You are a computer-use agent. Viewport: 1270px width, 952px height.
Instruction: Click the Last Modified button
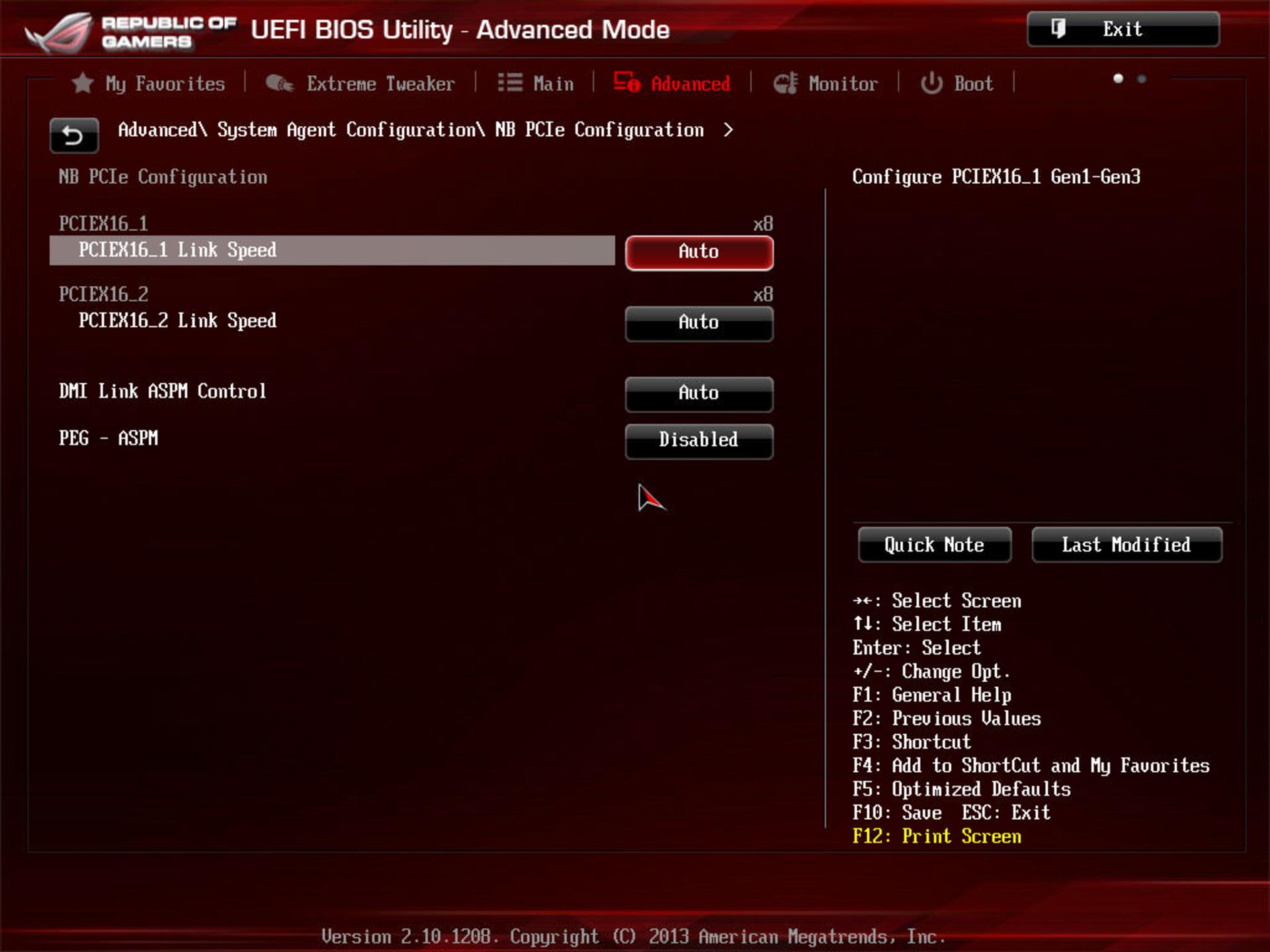(x=1126, y=545)
